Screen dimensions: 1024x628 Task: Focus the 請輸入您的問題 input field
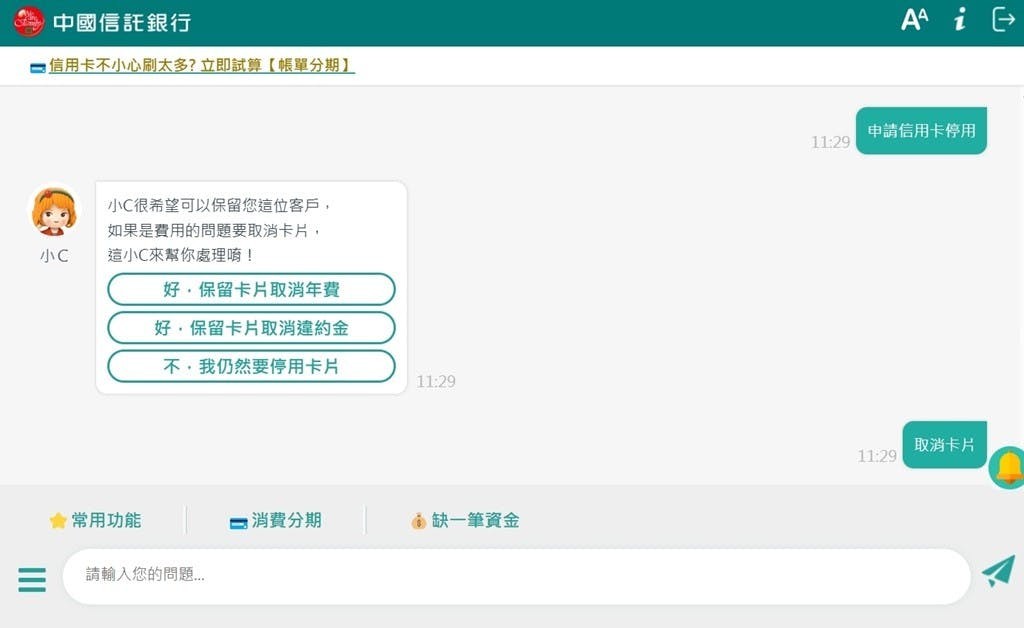(517, 576)
